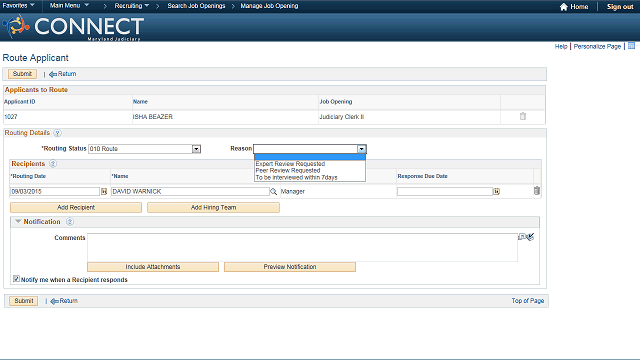Click the Home icon in header
The image size is (640, 360).
pos(564,7)
